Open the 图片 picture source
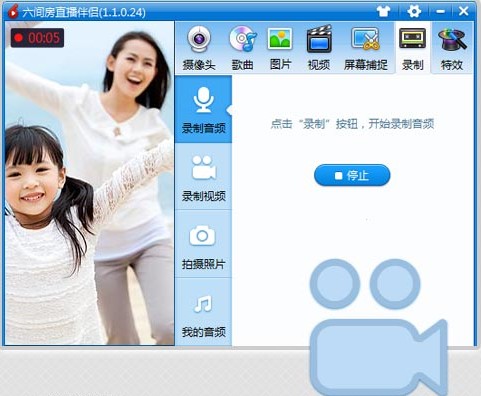The width and height of the screenshot is (481, 396). pos(280,48)
